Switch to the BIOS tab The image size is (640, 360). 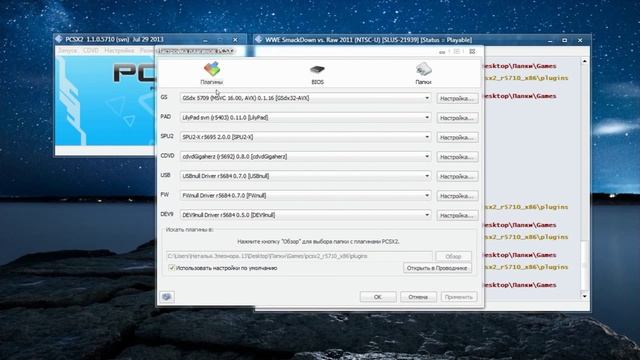tap(317, 74)
